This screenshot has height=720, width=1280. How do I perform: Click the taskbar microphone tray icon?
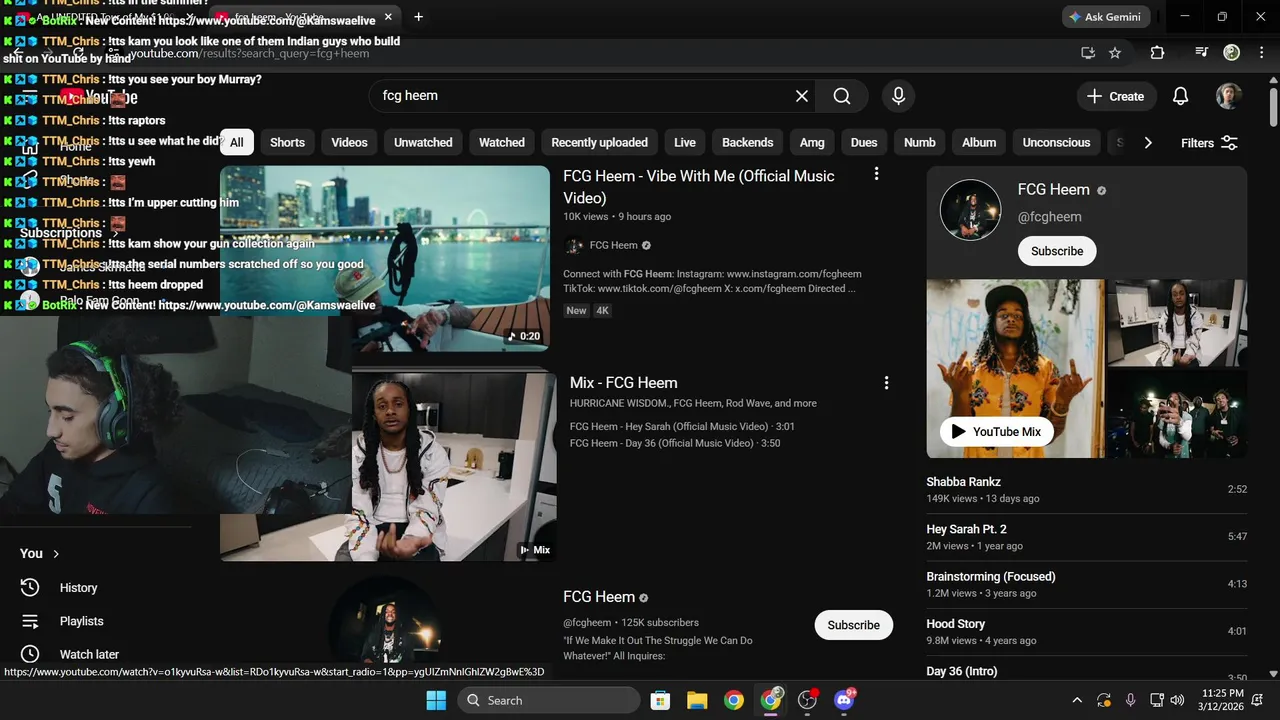(1131, 700)
